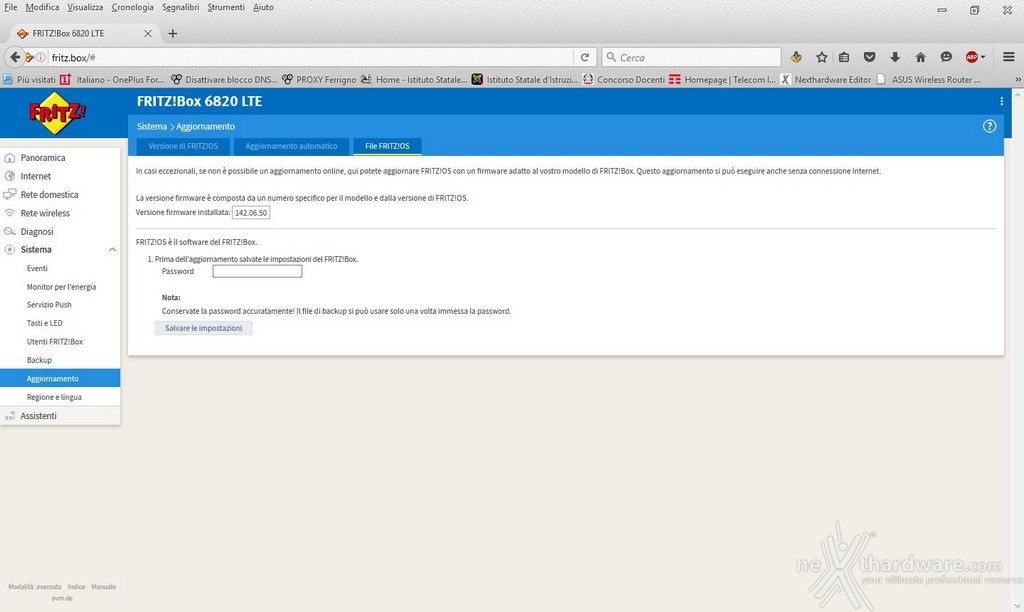
Task: Reload the current page
Action: click(584, 57)
